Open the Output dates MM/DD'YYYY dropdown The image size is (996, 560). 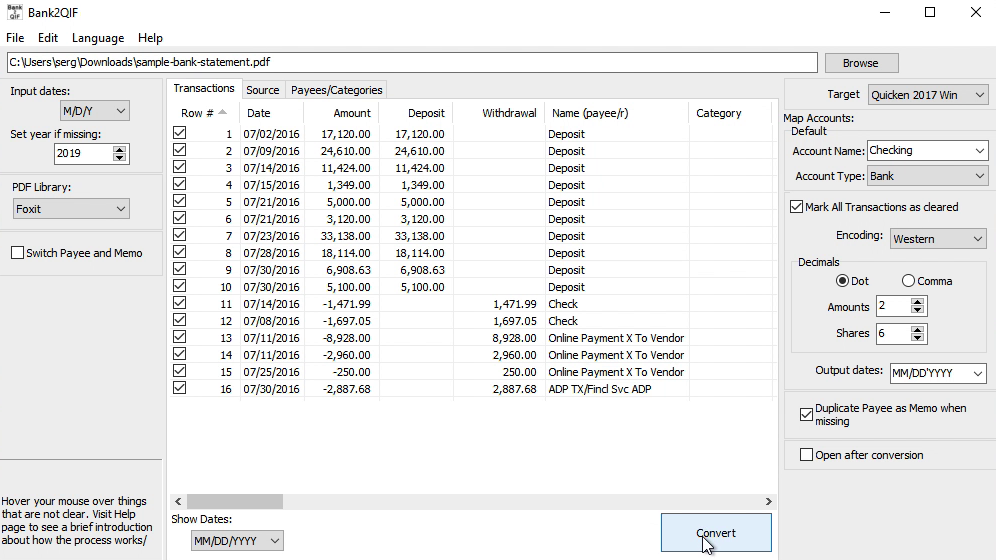coord(938,373)
